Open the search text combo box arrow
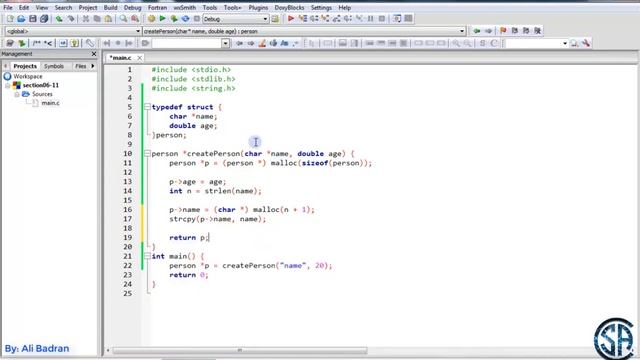 pyautogui.click(x=225, y=43)
